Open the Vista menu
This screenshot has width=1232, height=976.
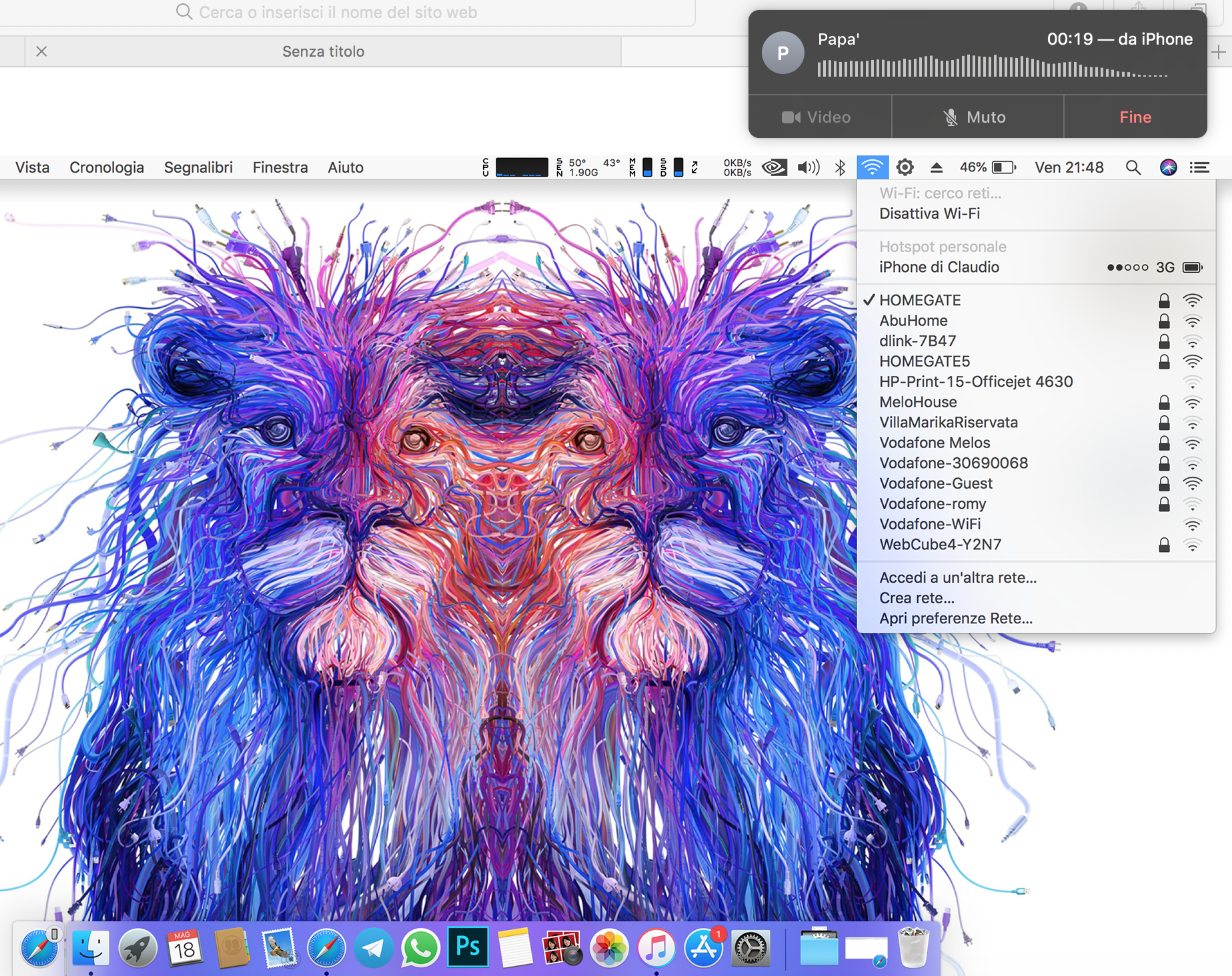[x=32, y=167]
